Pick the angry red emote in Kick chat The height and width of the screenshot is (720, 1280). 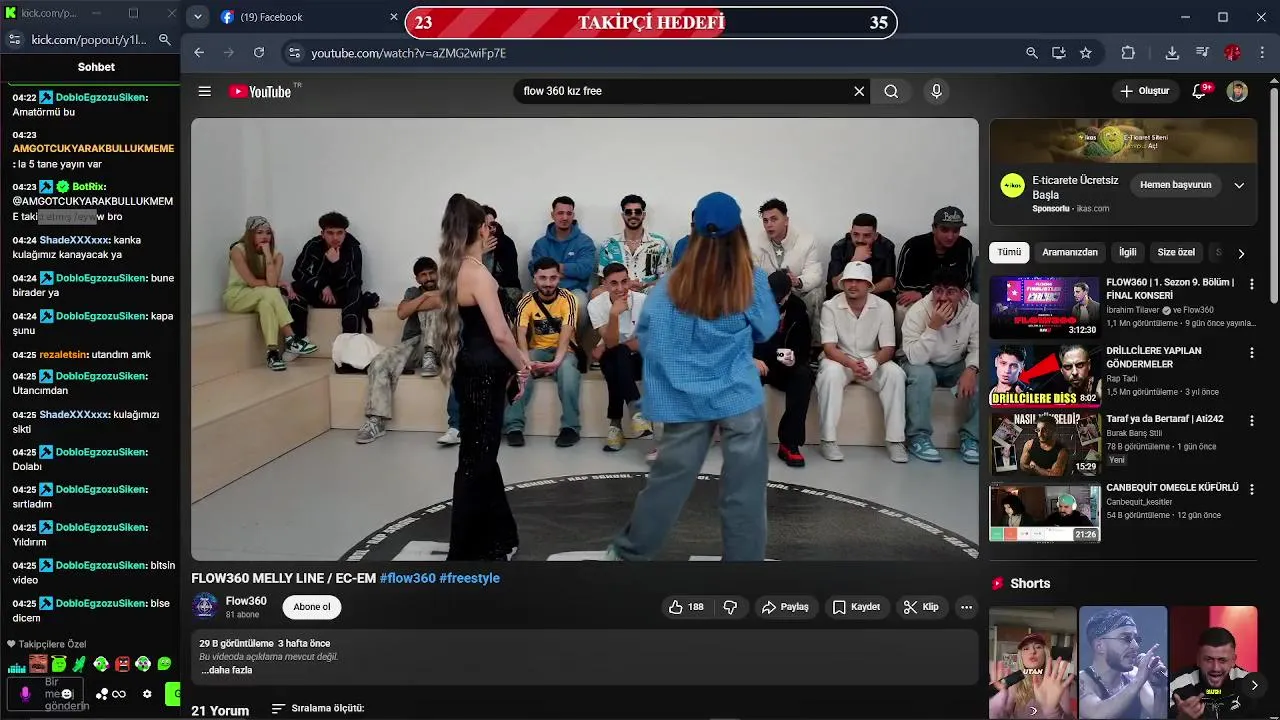coord(122,664)
